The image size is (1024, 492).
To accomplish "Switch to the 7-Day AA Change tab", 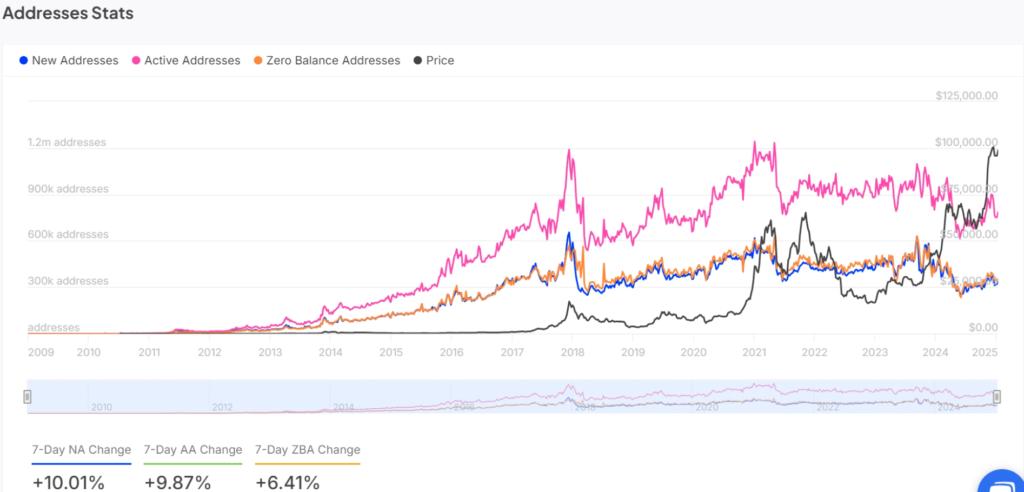I will tap(193, 450).
